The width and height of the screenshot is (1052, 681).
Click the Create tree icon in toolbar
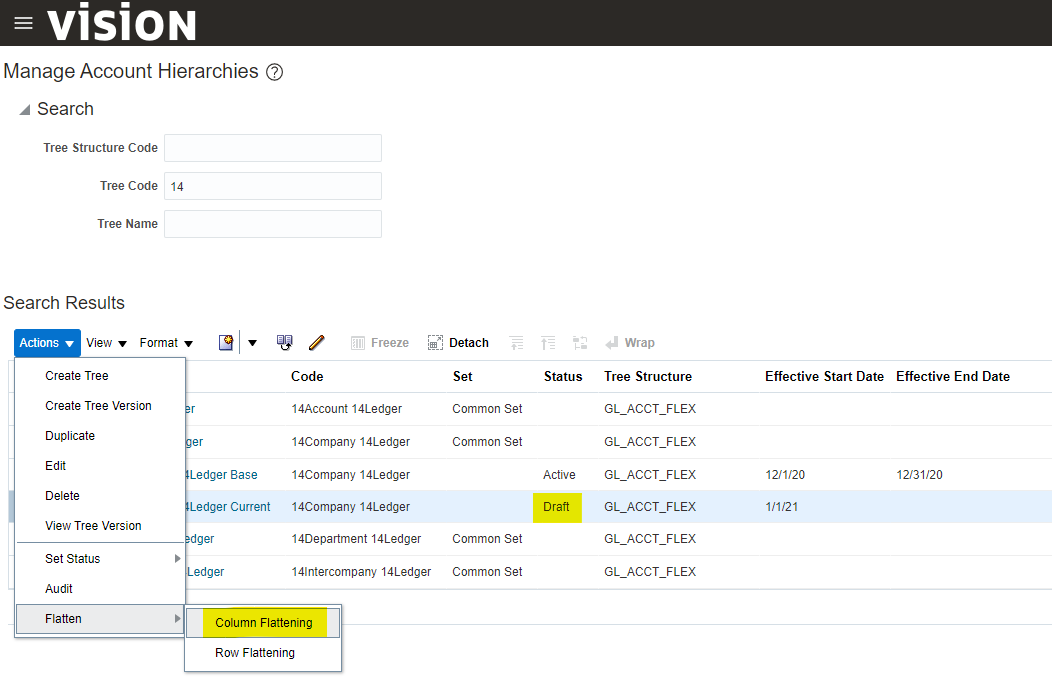[226, 343]
